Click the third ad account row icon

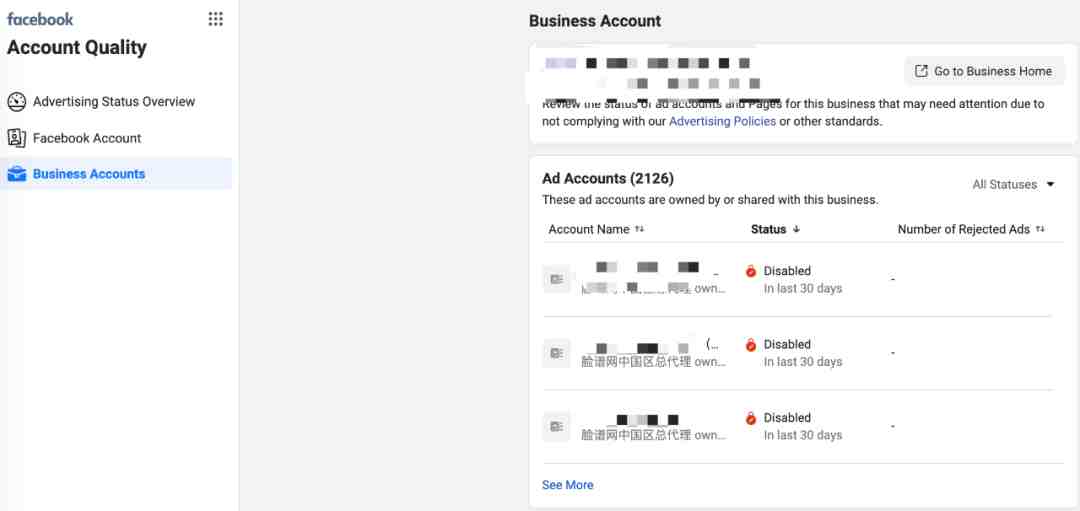pos(556,426)
